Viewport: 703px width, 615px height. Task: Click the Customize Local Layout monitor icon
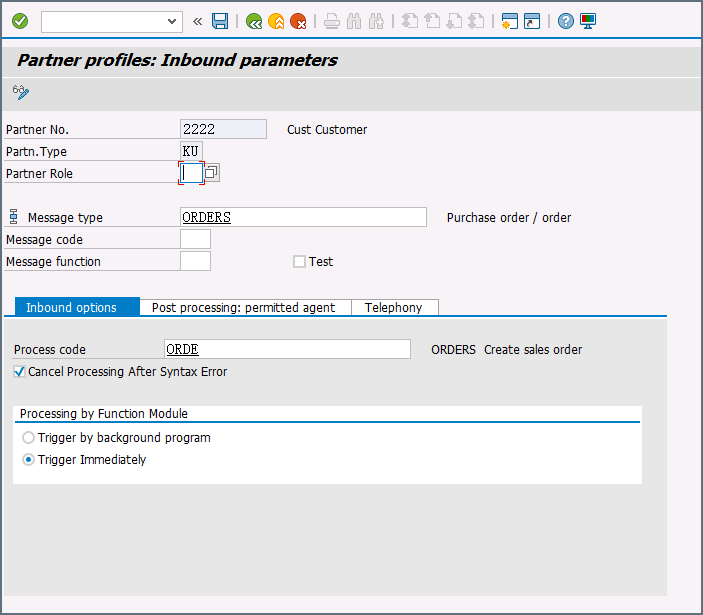pos(588,21)
